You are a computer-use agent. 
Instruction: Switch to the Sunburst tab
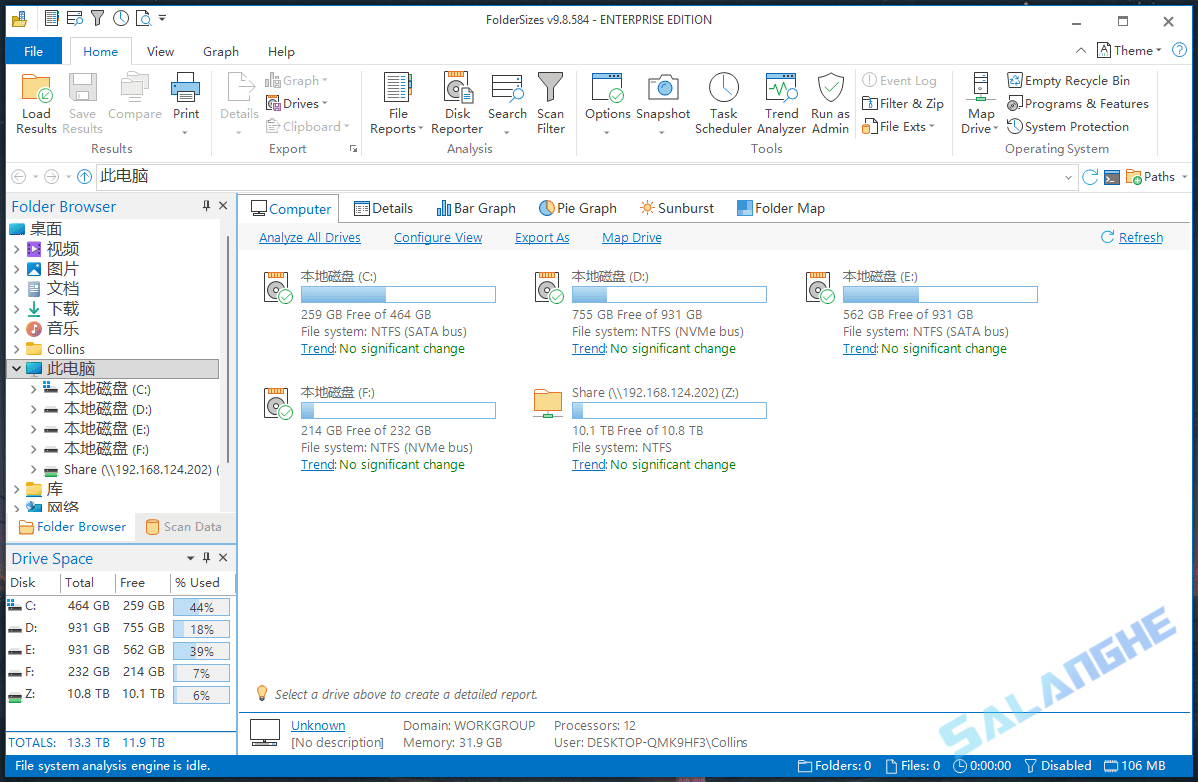pyautogui.click(x=676, y=208)
